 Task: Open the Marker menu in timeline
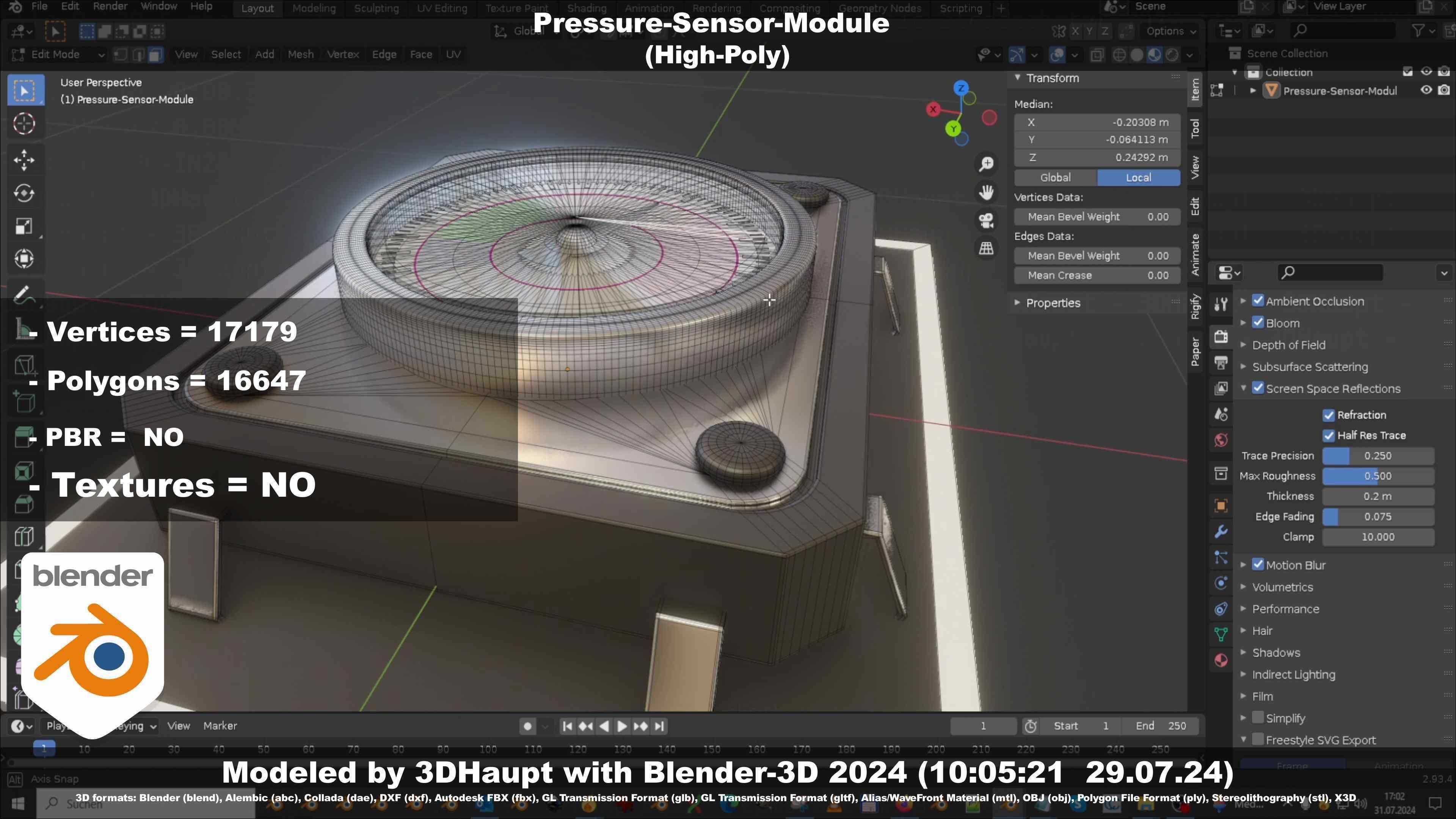(x=220, y=726)
